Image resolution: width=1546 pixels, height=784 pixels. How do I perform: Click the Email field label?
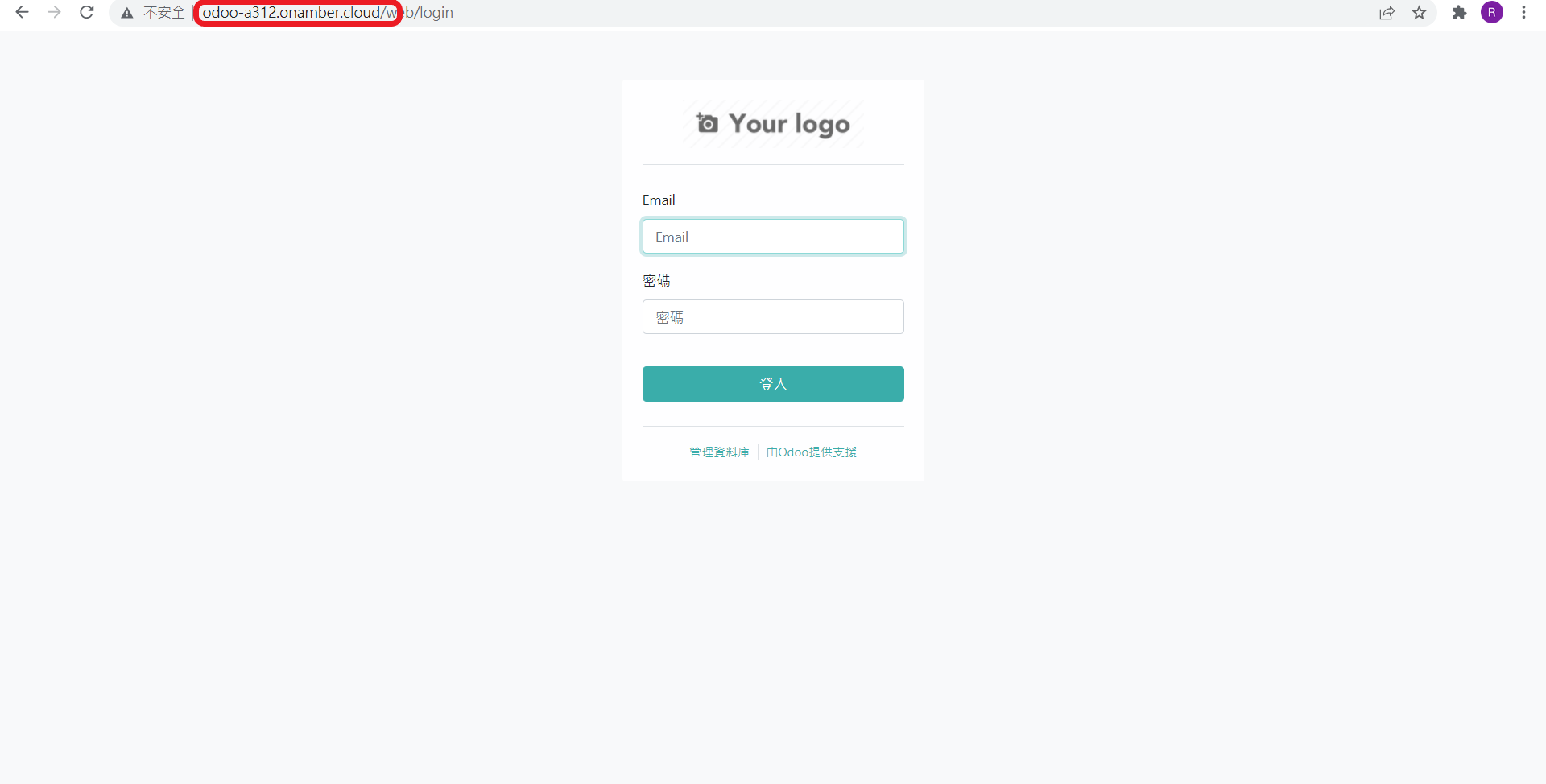click(659, 200)
